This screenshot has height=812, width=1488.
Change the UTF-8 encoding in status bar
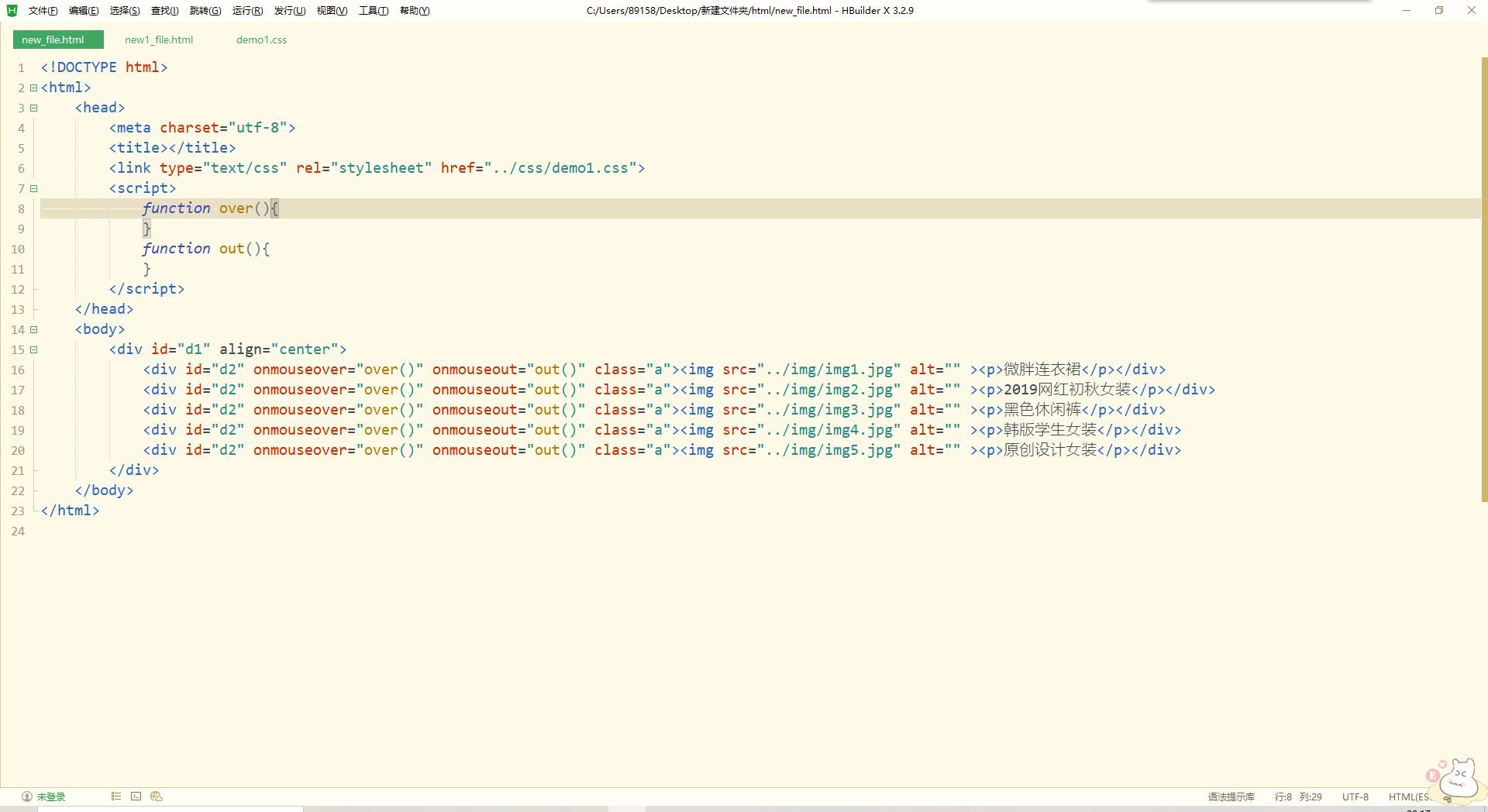pyautogui.click(x=1355, y=797)
